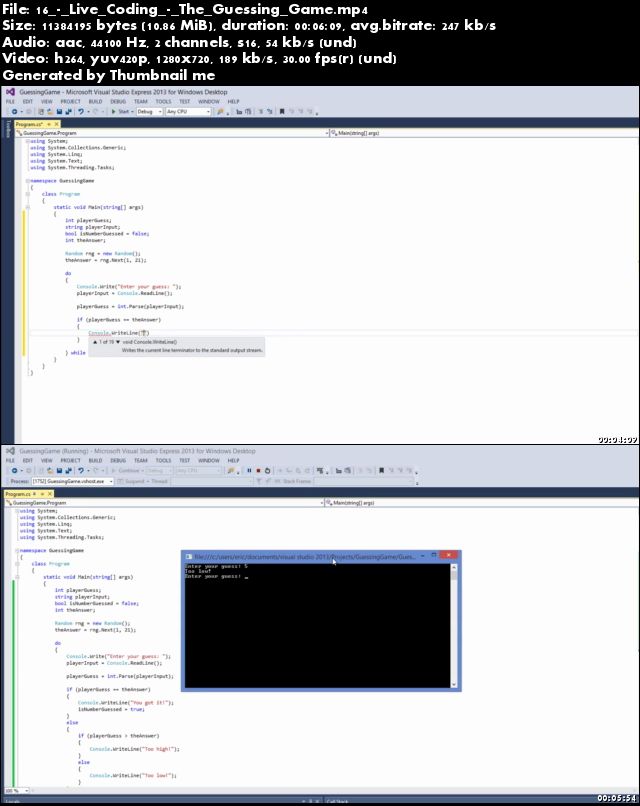The height and width of the screenshot is (806, 640).
Task: Open the zoom percentage dropdown in the running editor
Action: (17, 791)
